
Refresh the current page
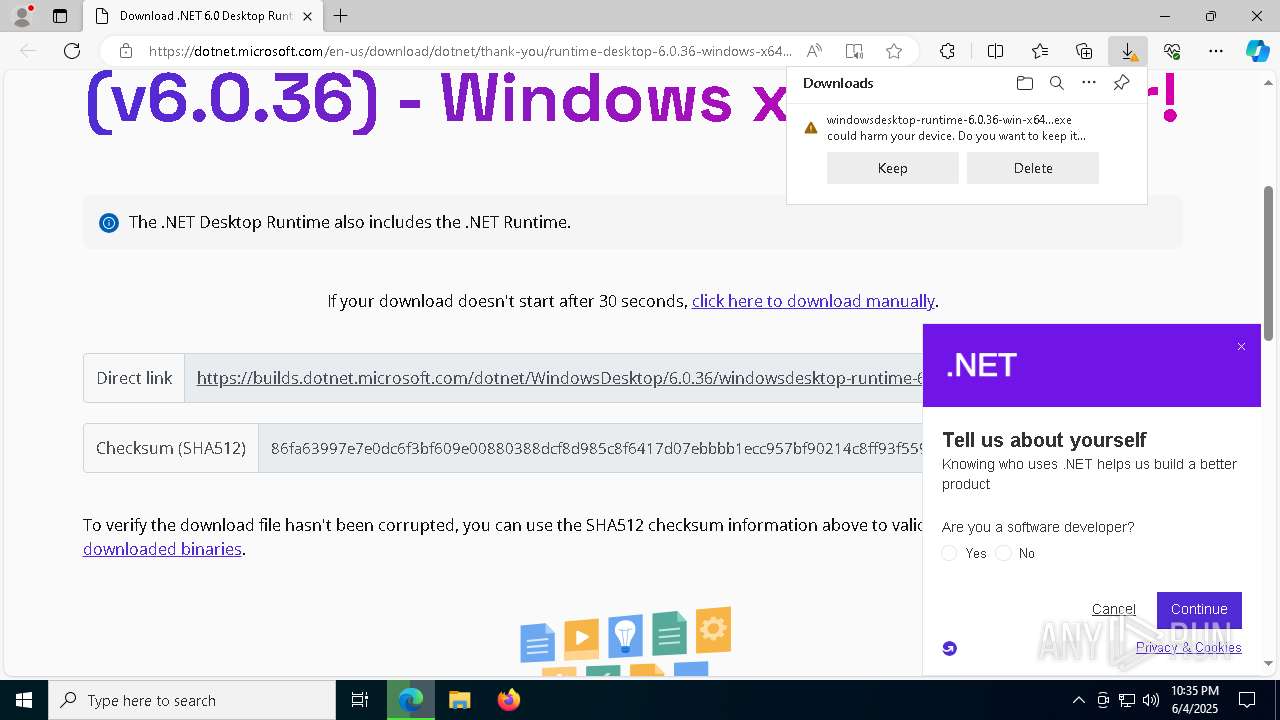[x=72, y=51]
